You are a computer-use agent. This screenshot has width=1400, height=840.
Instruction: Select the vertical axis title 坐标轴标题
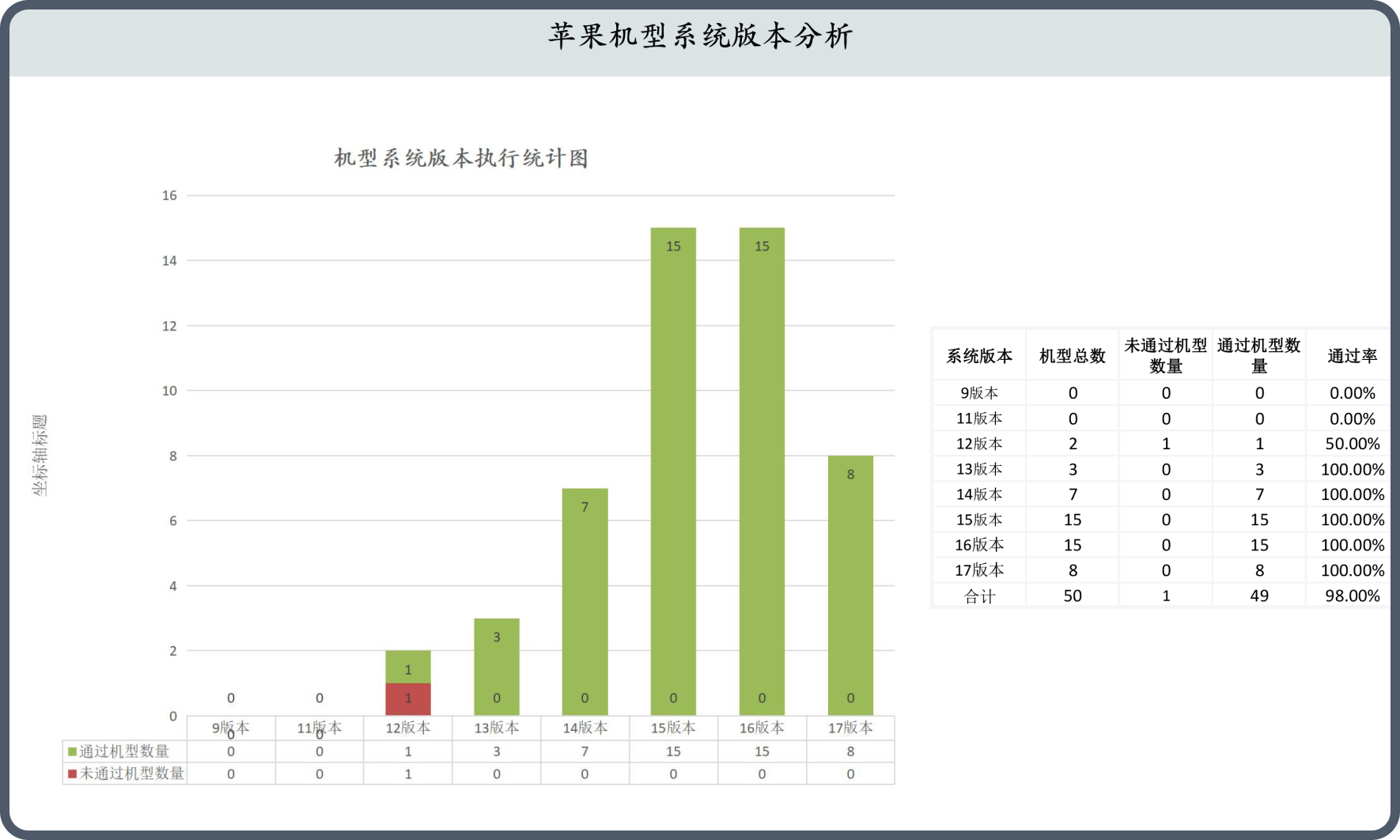(40, 456)
